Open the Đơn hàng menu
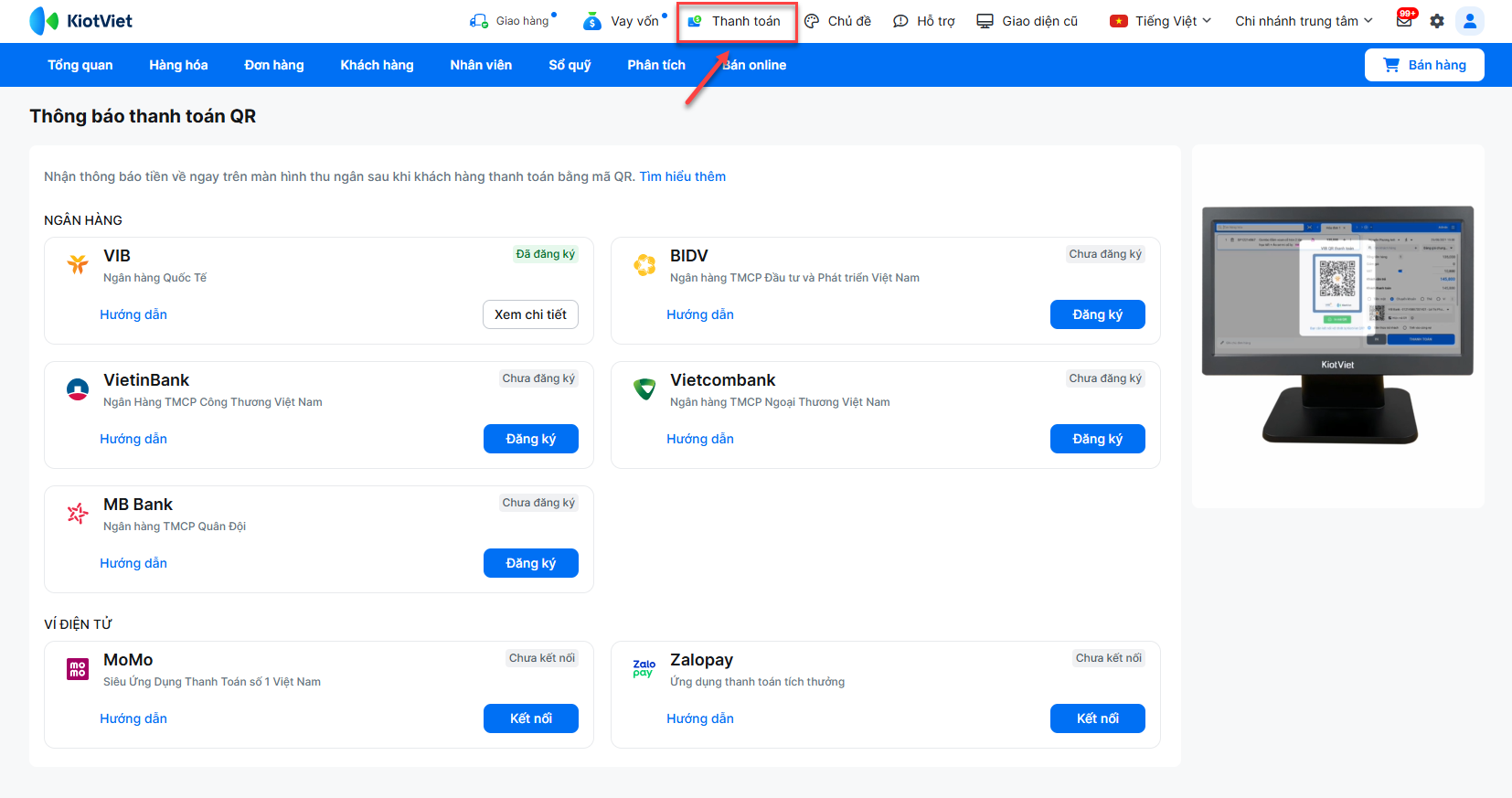Viewport: 1512px width, 798px height. 274,65
